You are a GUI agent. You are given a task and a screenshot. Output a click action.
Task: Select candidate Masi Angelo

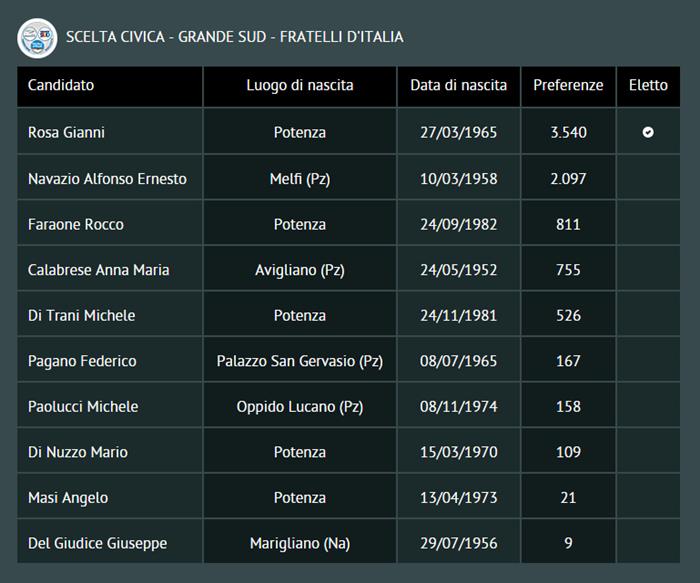68,498
